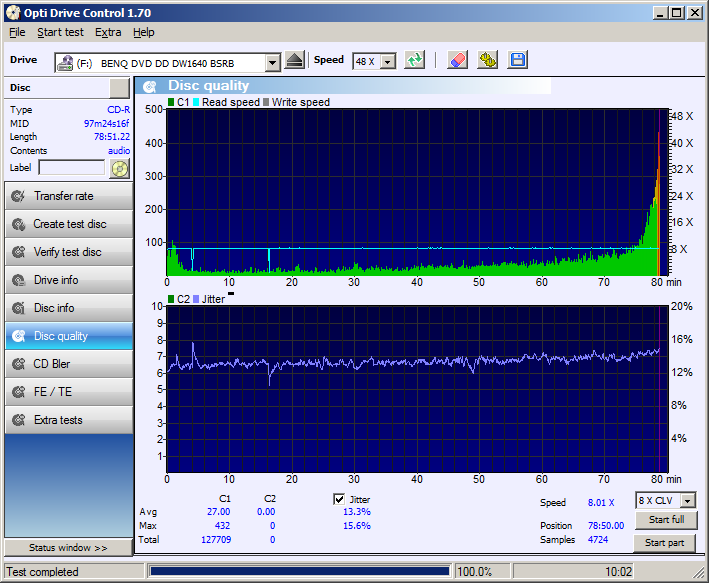Click the cyan Read speed legend swatch
709x583 pixels.
point(196,102)
